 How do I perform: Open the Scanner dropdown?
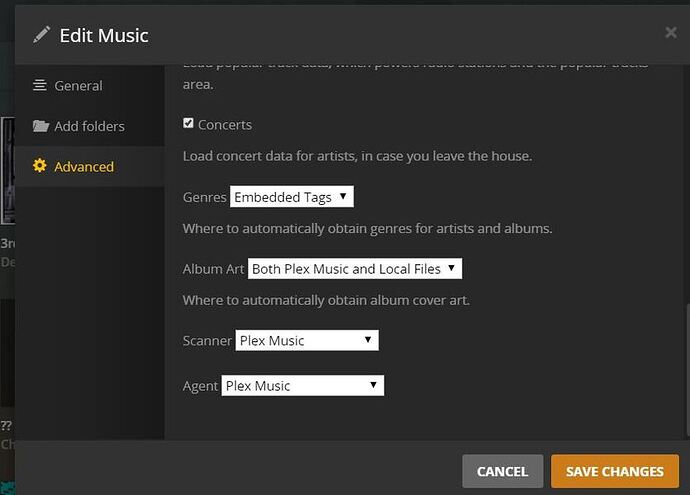(306, 340)
